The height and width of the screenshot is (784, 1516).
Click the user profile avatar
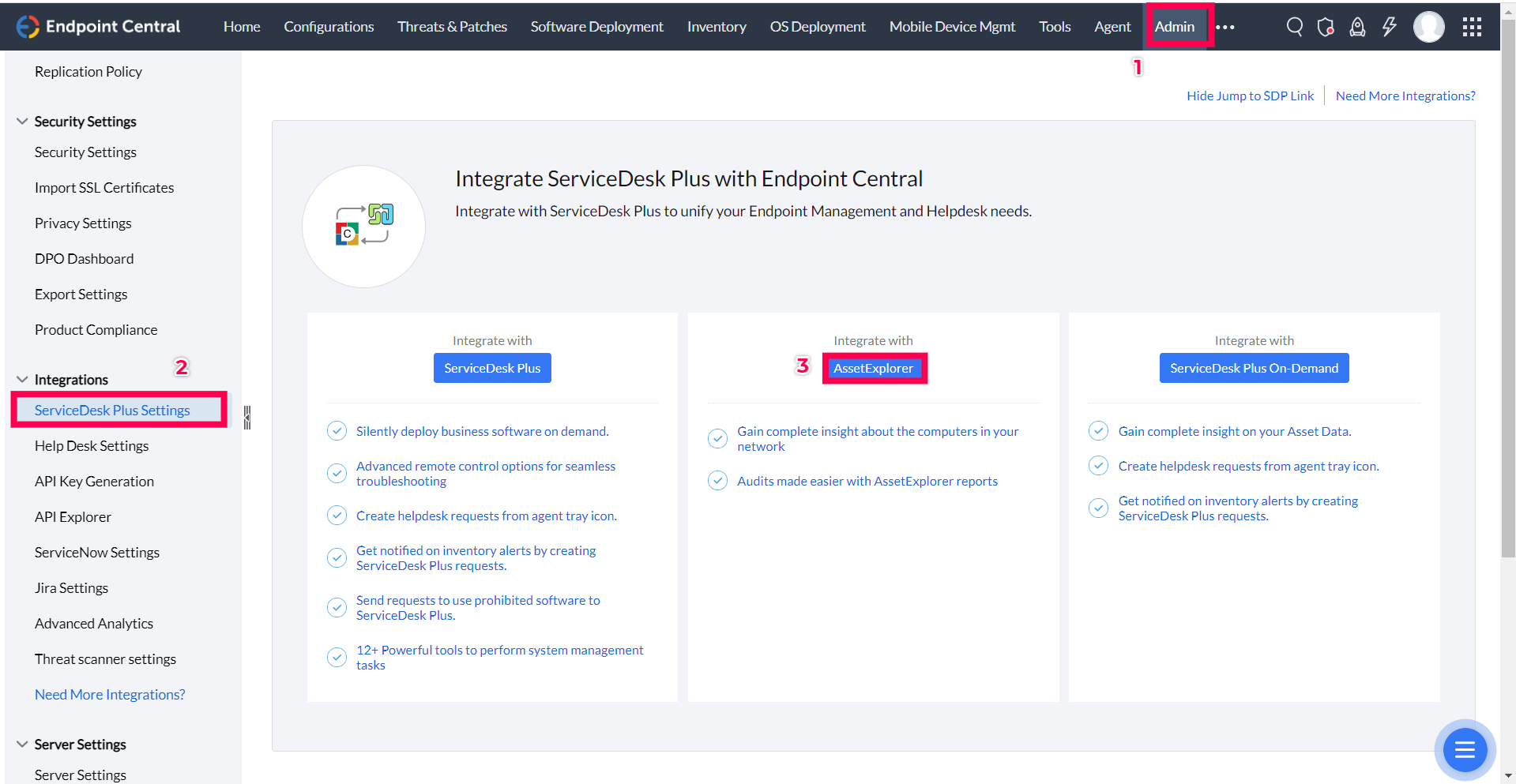1429,26
